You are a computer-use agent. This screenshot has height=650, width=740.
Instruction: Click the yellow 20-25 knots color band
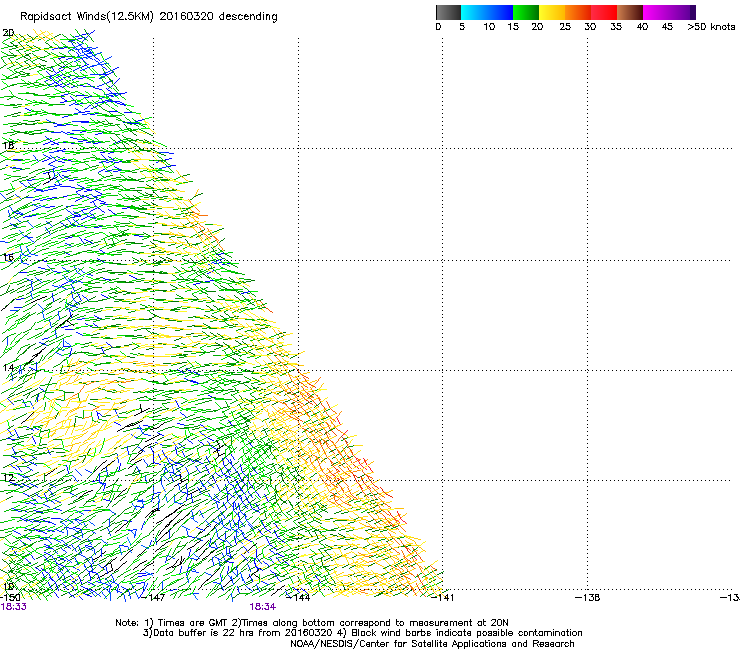tap(552, 12)
